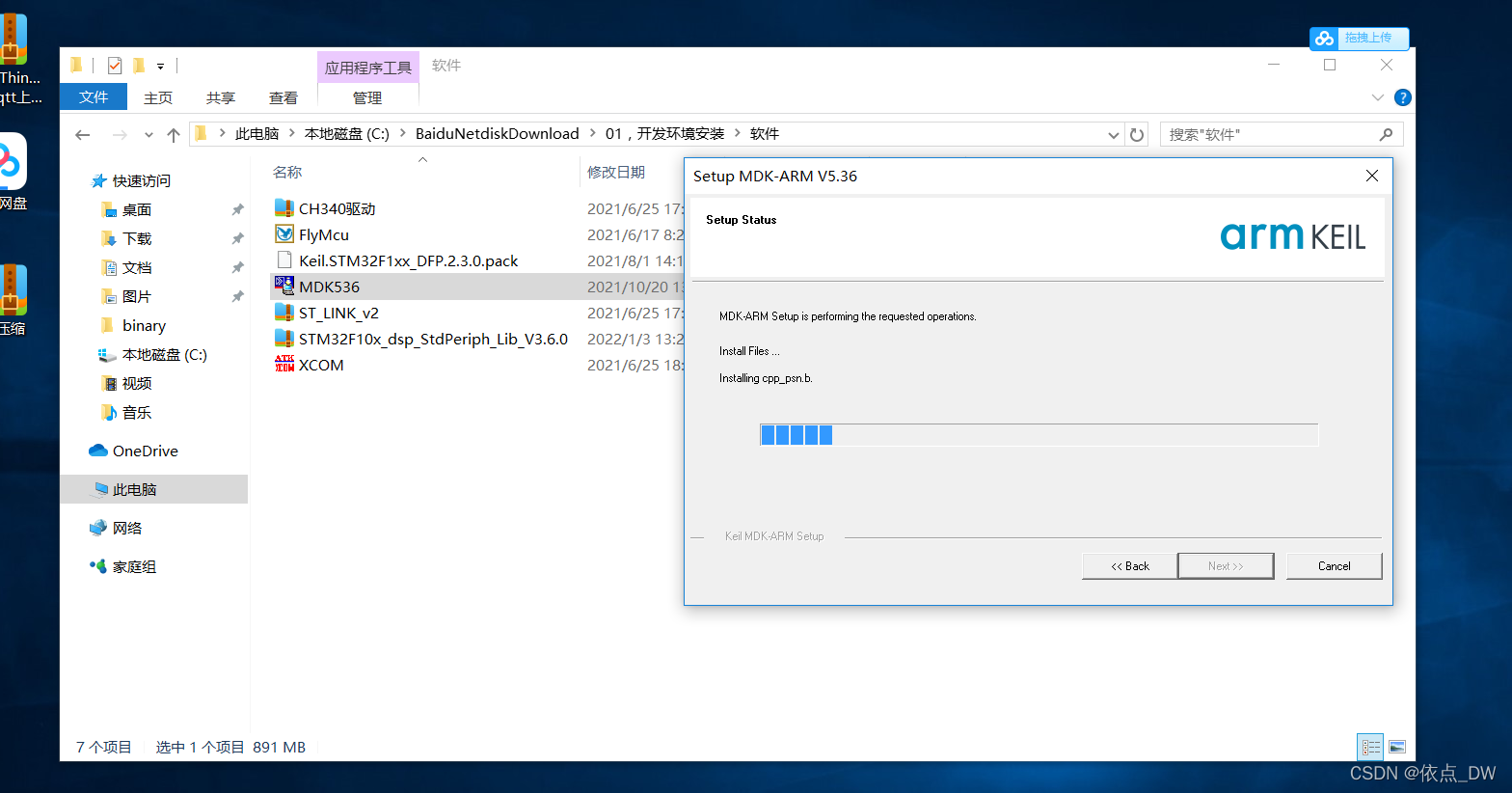
Task: Click the 应用程序工具 contextual tab
Action: [x=368, y=68]
